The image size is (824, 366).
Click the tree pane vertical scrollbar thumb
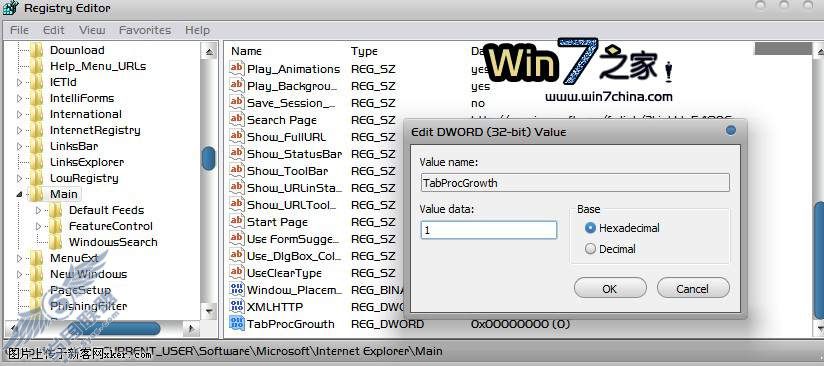[209, 158]
